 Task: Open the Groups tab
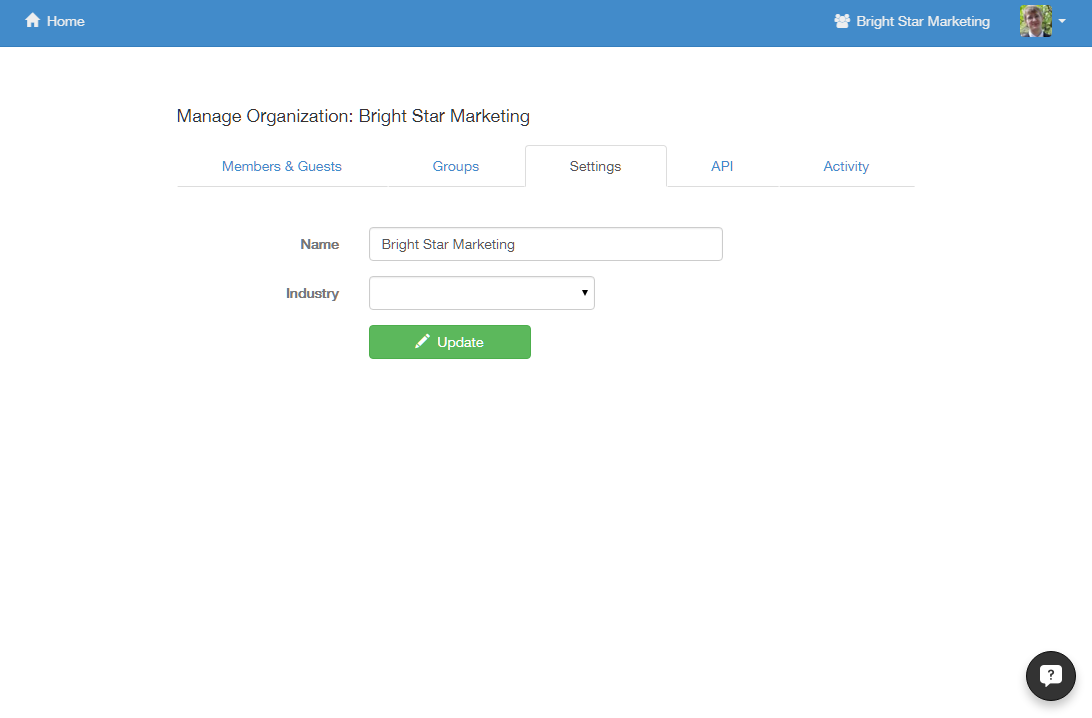coord(455,167)
